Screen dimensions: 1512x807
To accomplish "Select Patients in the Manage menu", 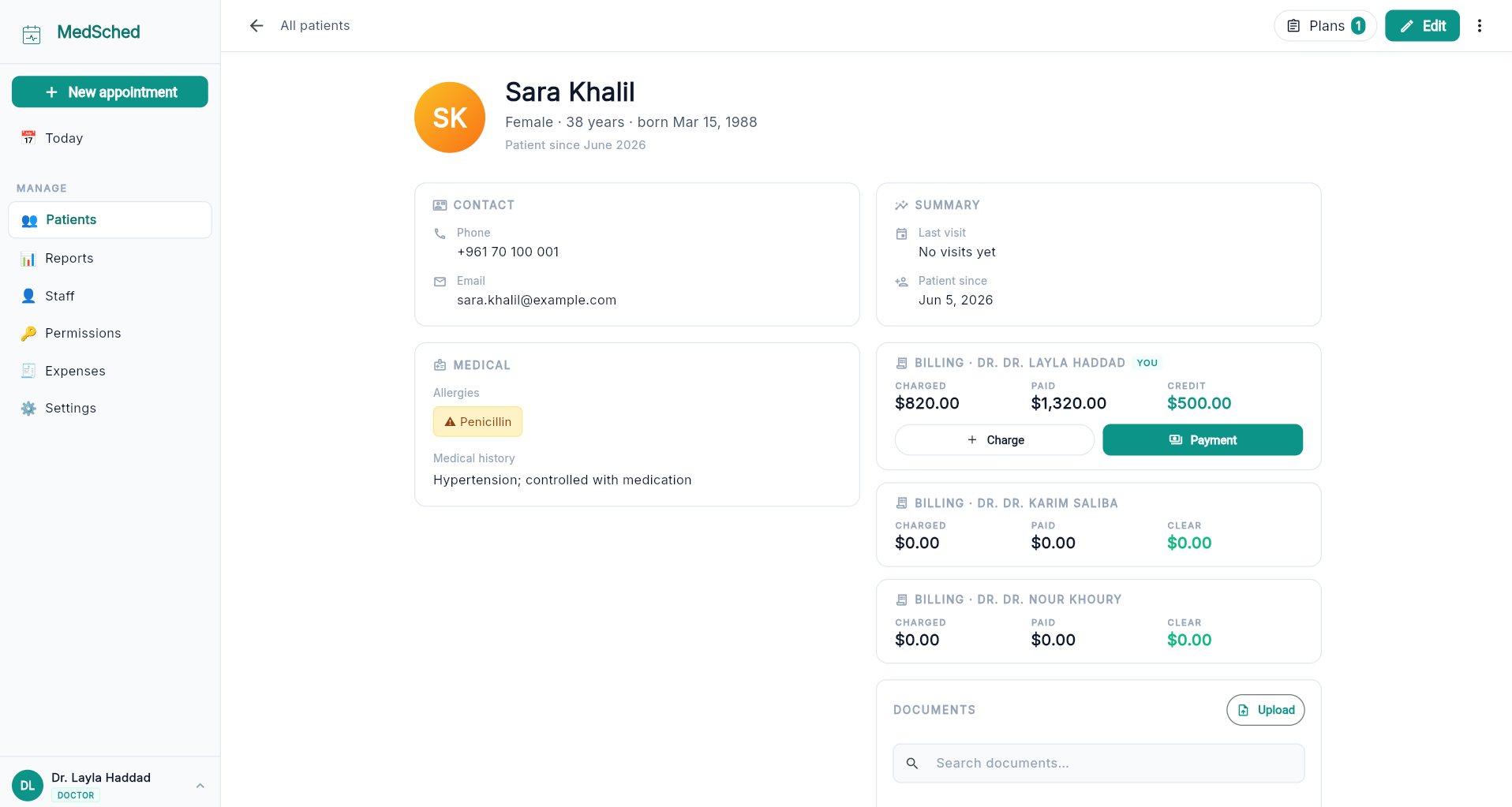I will (110, 220).
